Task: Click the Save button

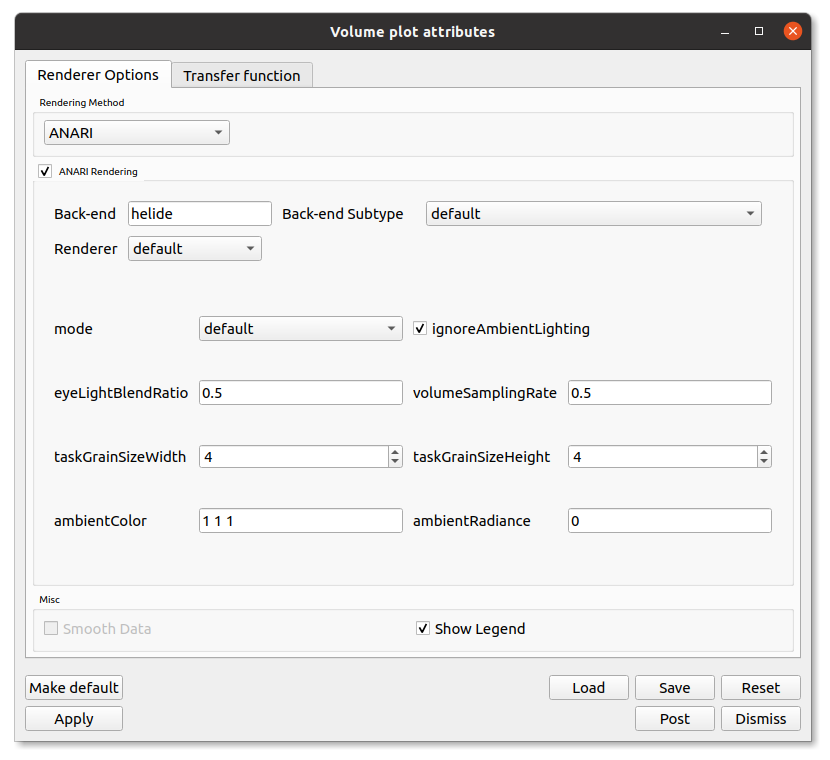Action: click(675, 688)
